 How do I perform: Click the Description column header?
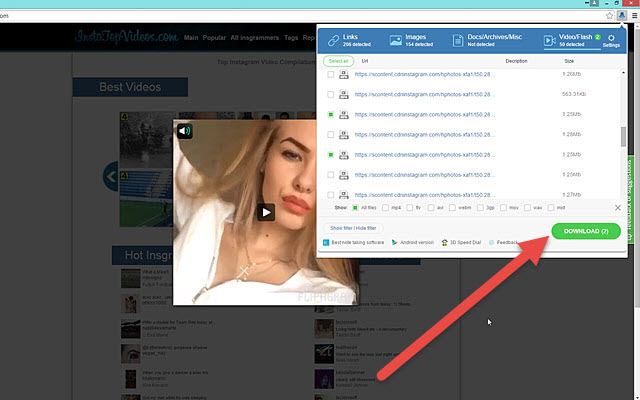coord(516,61)
